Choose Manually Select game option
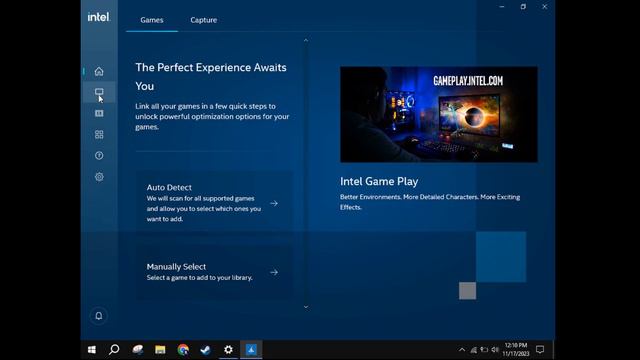 [214, 272]
